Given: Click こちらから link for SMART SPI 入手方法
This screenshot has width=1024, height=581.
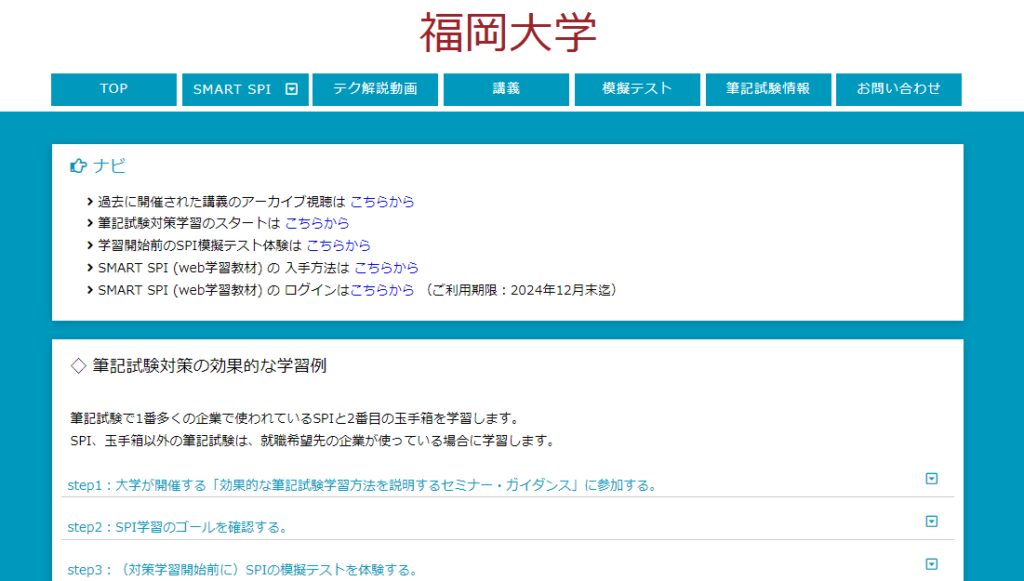Looking at the screenshot, I should [x=386, y=268].
